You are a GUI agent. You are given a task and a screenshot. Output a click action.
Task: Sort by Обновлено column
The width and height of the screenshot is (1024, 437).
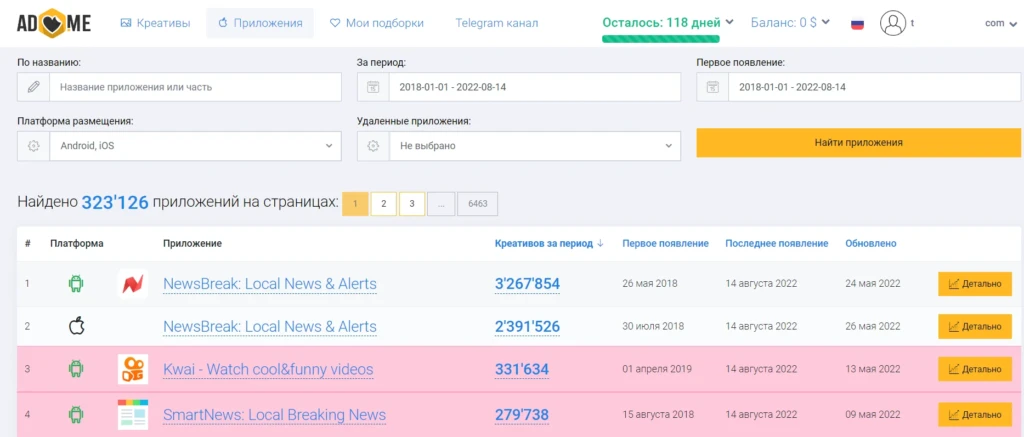point(871,244)
